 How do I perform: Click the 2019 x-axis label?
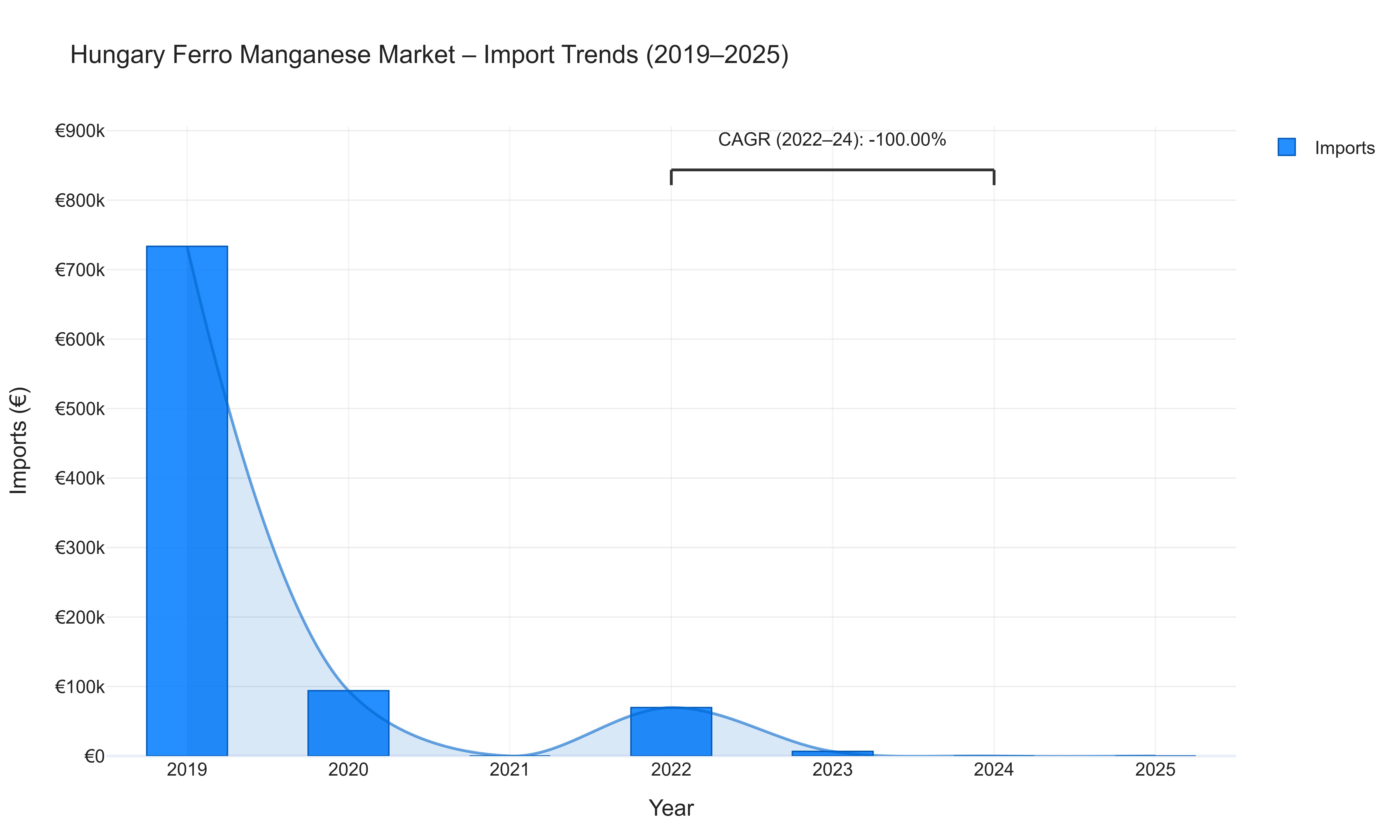pos(187,770)
